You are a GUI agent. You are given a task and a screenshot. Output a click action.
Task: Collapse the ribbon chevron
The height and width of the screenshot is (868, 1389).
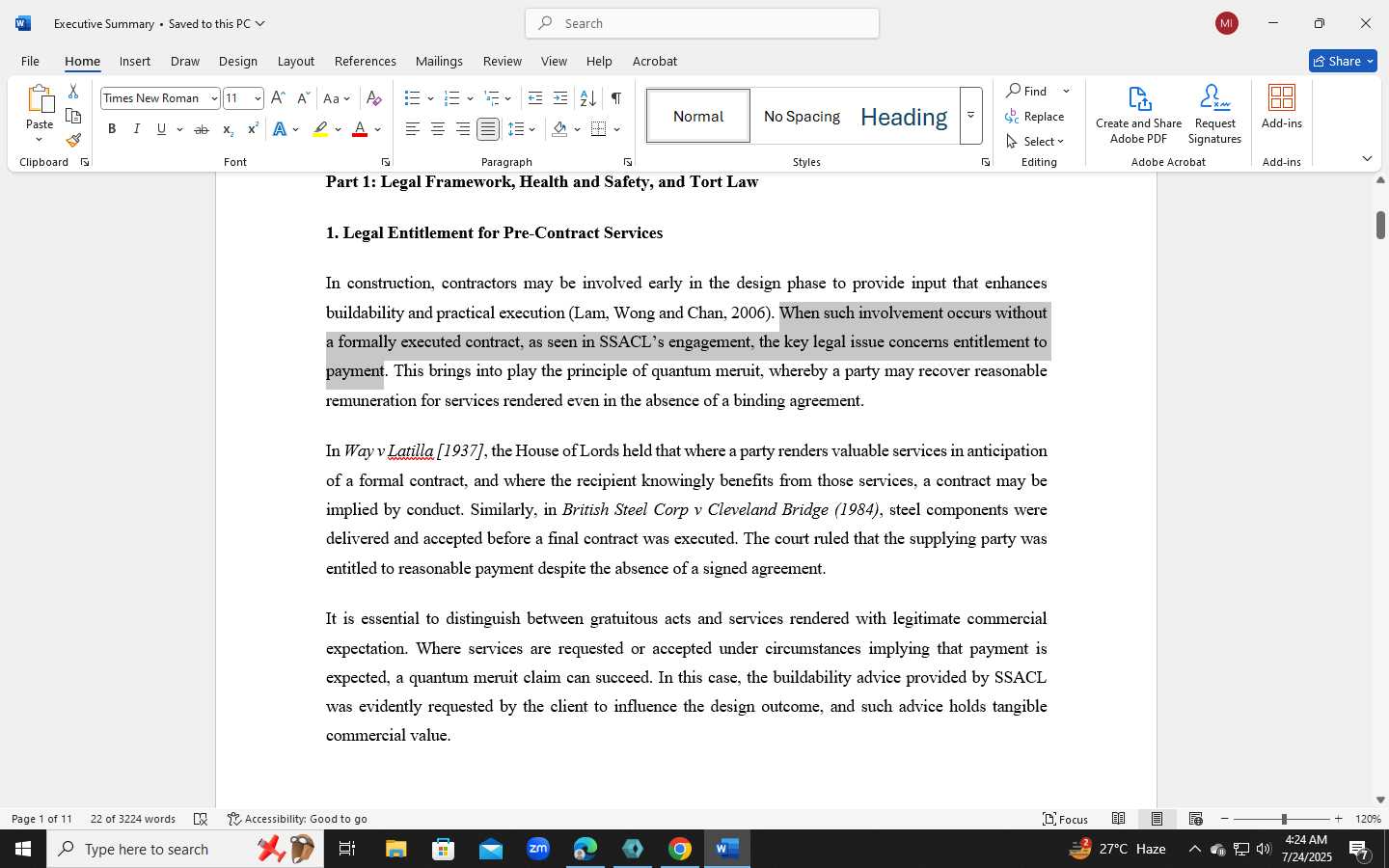[1367, 158]
